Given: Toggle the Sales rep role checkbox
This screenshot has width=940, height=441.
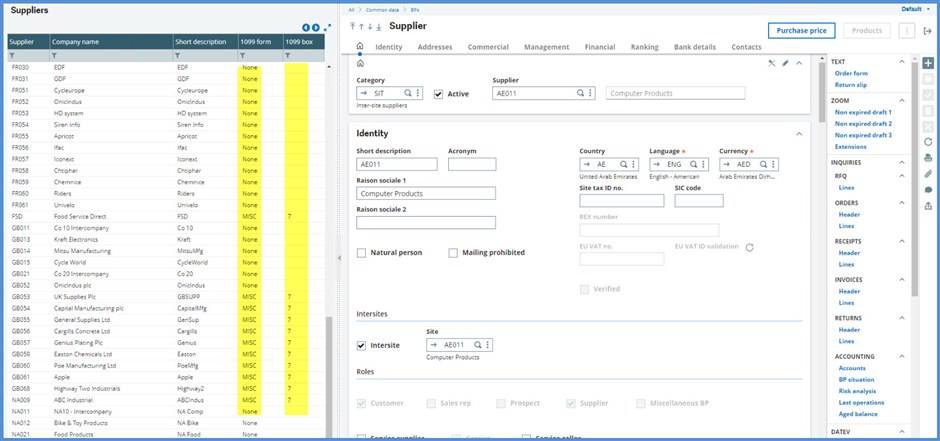Looking at the screenshot, I should click(x=431, y=403).
